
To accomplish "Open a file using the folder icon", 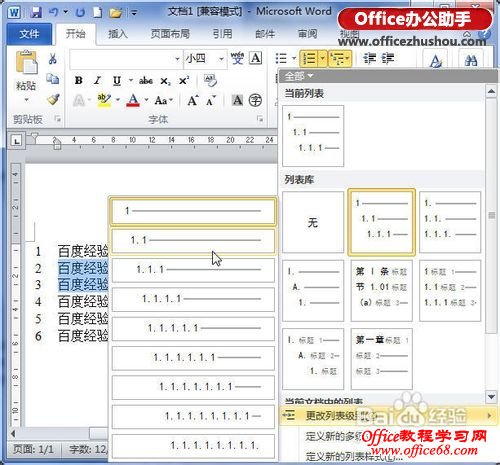I will 116,13.
